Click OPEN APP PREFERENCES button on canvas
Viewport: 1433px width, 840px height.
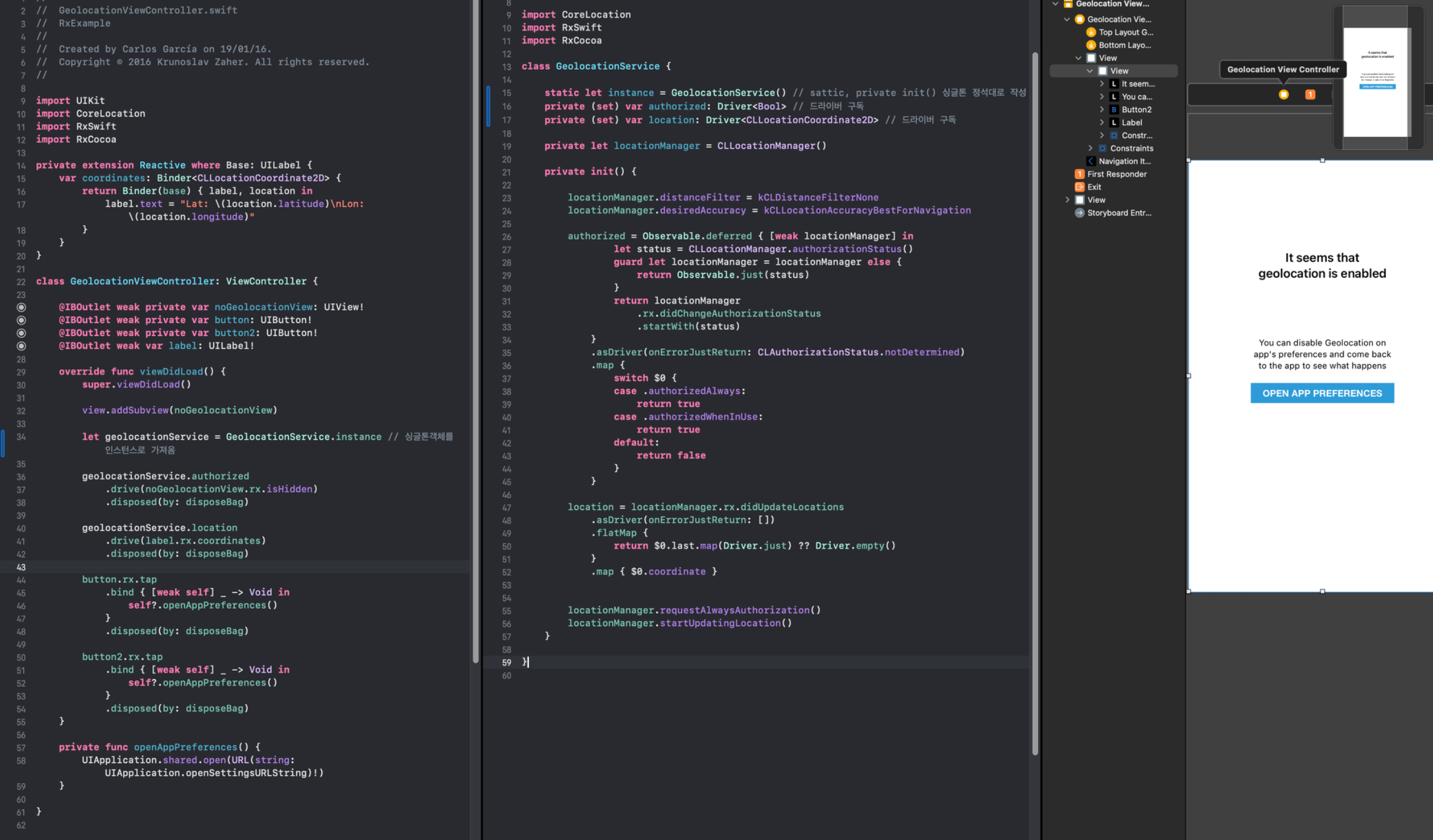tap(1321, 393)
